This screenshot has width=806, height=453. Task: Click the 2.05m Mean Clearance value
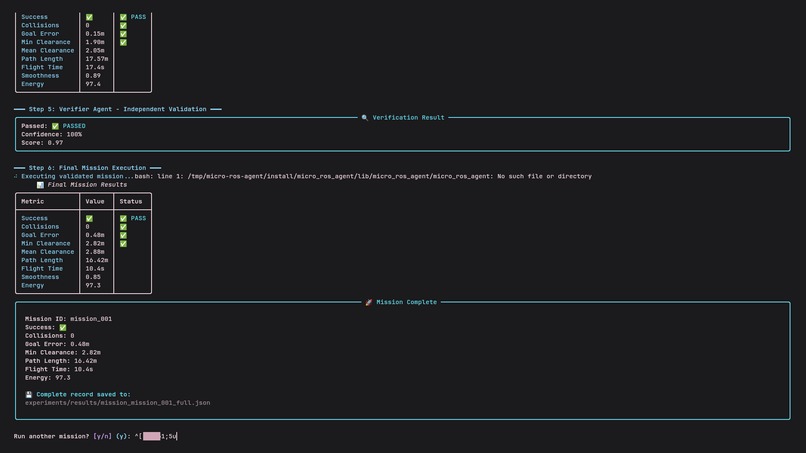[x=95, y=51]
